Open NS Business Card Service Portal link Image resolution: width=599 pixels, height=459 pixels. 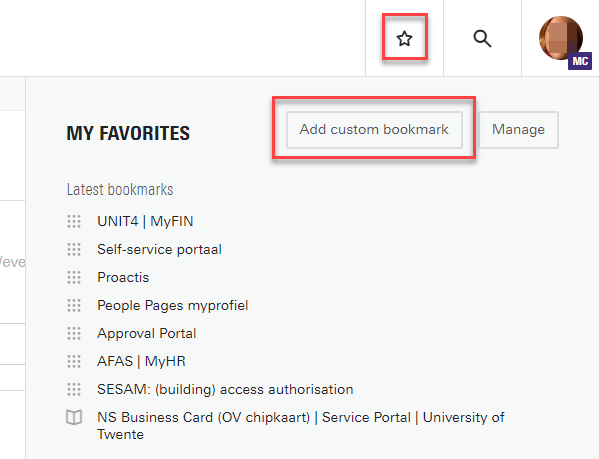coord(301,426)
